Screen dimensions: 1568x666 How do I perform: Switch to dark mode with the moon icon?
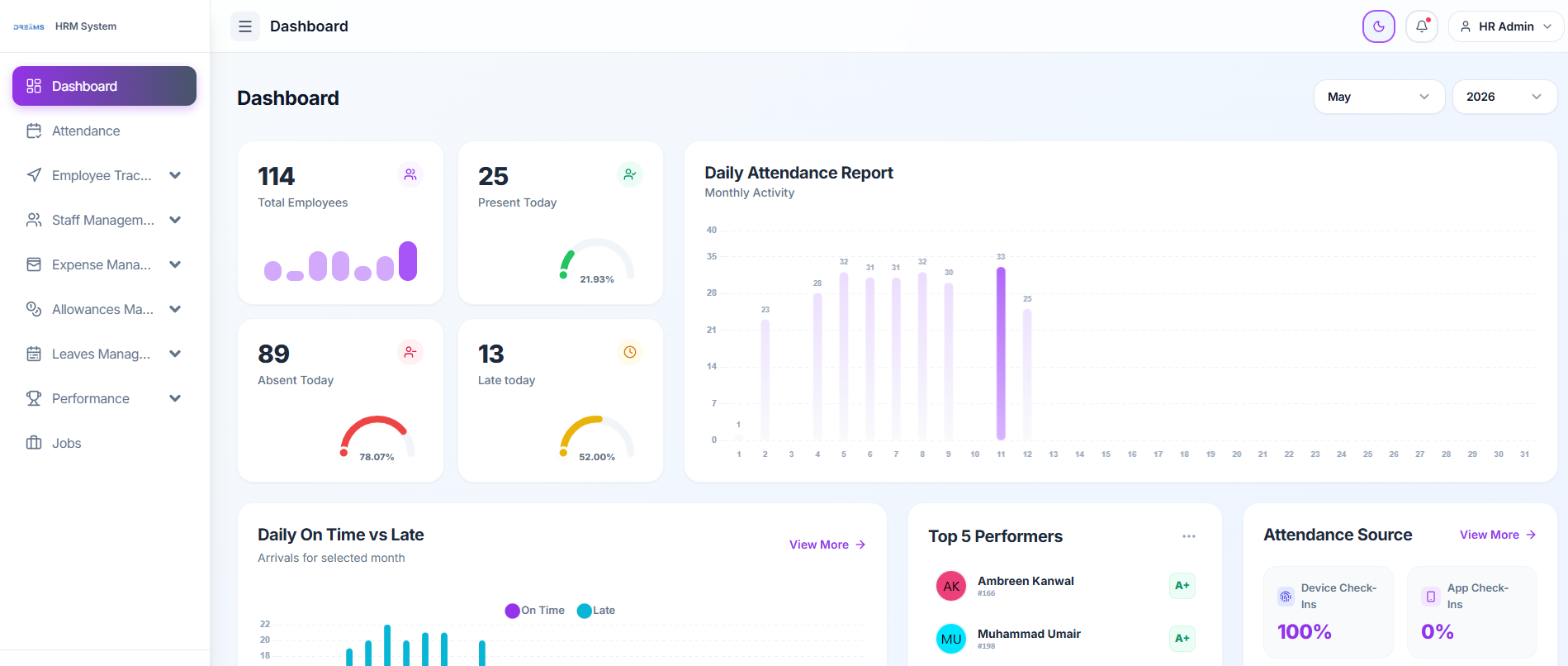tap(1379, 26)
